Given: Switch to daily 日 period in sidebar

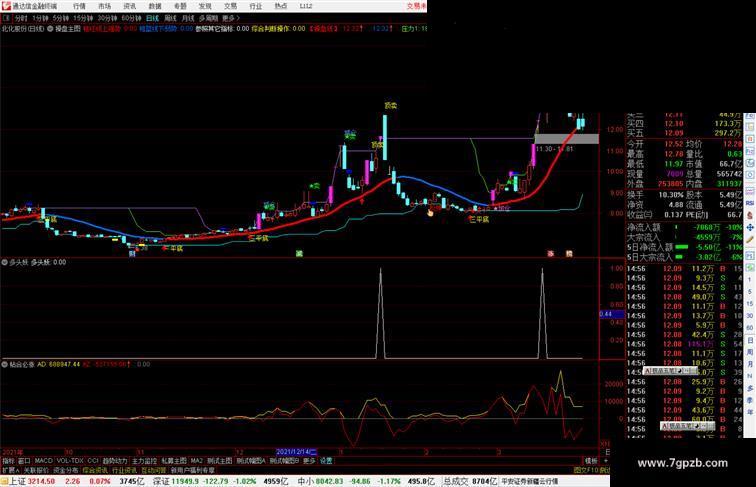Looking at the screenshot, I should (750, 340).
